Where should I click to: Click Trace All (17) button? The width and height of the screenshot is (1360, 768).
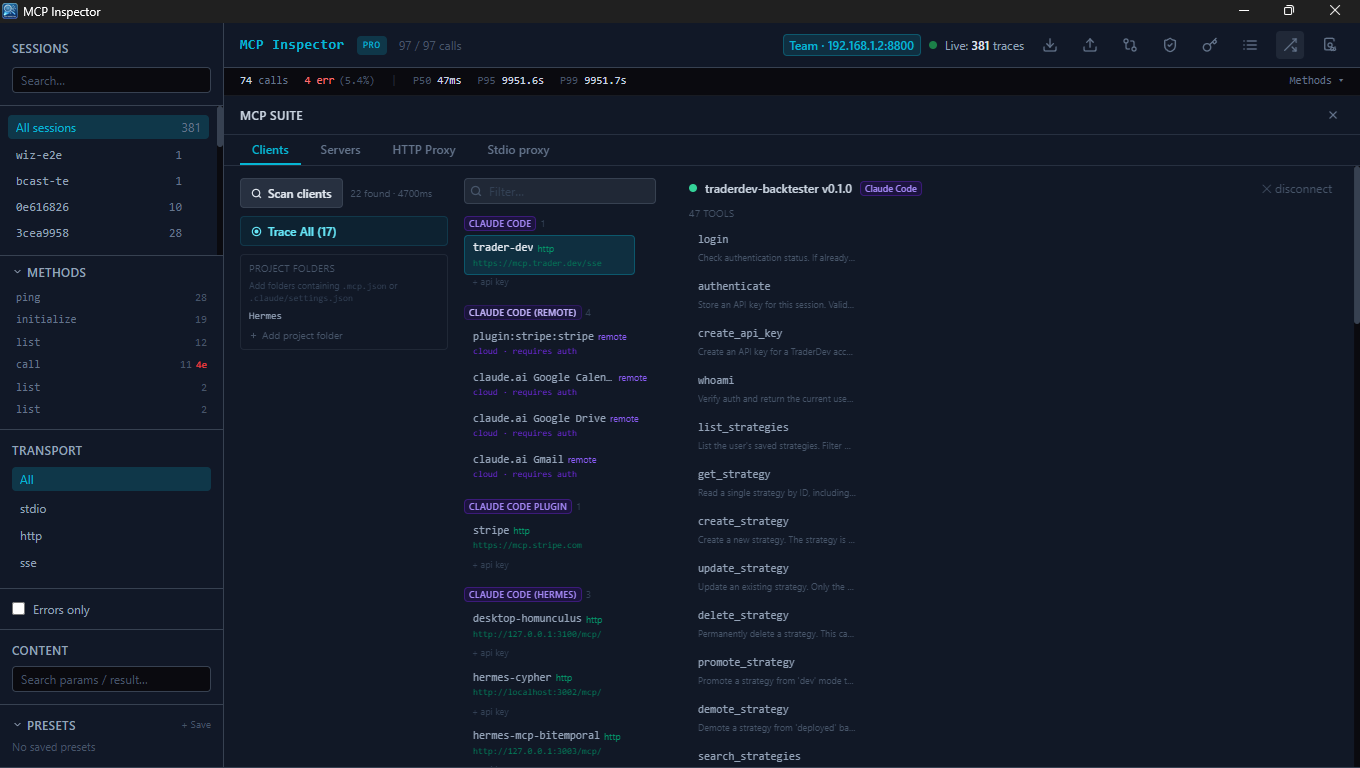tap(343, 231)
